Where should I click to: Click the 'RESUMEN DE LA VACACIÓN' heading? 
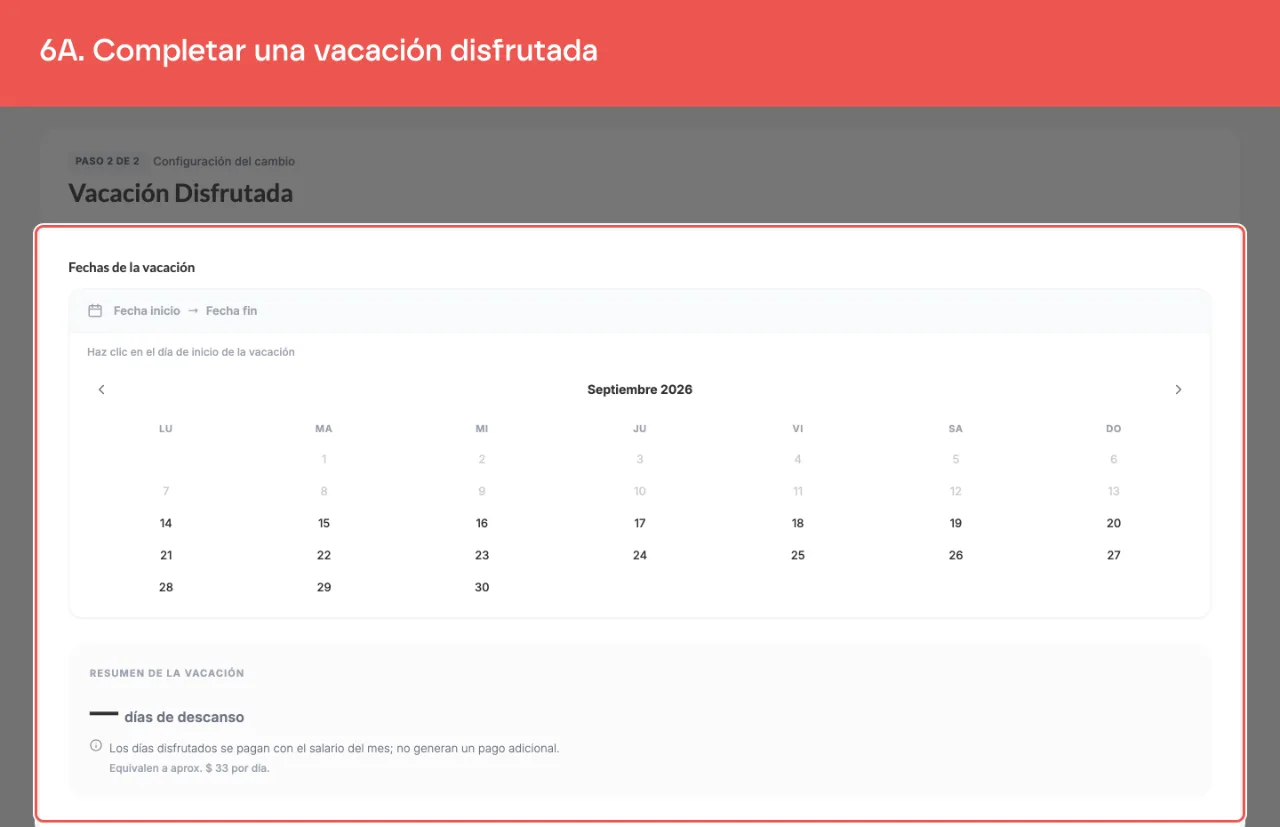tap(167, 673)
